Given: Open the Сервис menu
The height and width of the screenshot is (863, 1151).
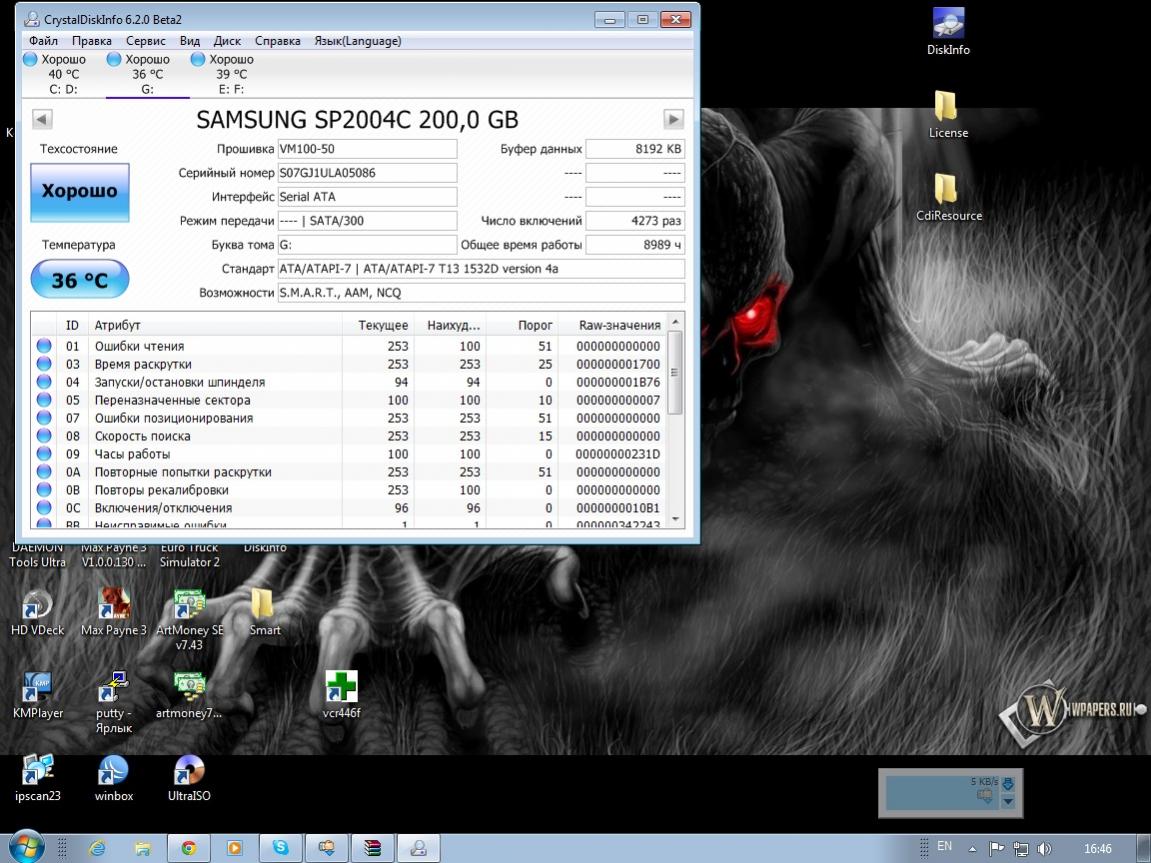Looking at the screenshot, I should point(146,41).
